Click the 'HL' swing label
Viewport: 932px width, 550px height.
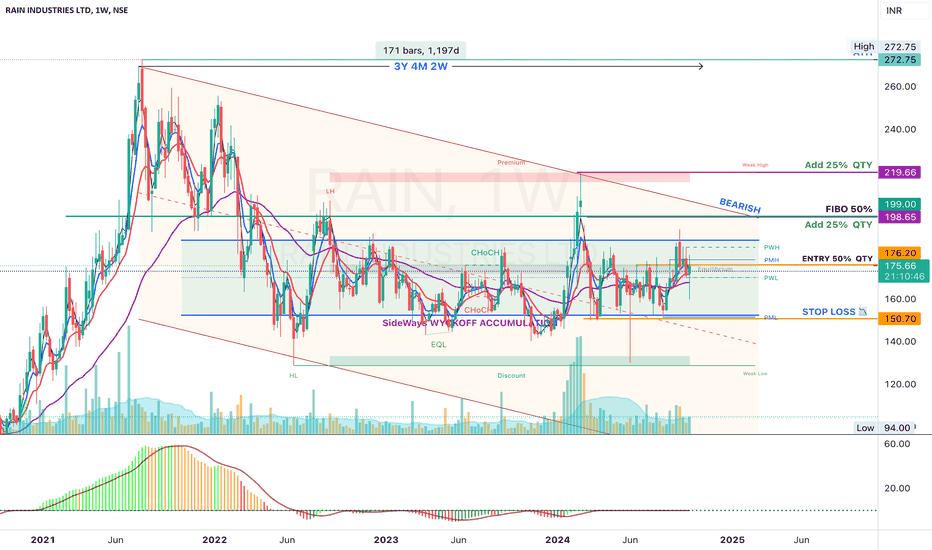tap(294, 376)
